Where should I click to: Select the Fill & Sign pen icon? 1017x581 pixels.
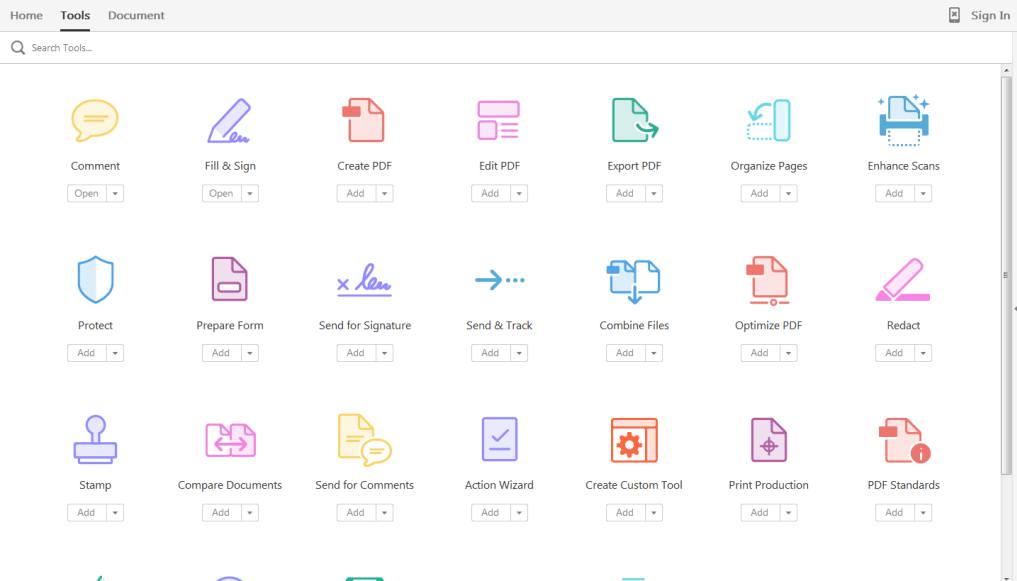coord(230,121)
